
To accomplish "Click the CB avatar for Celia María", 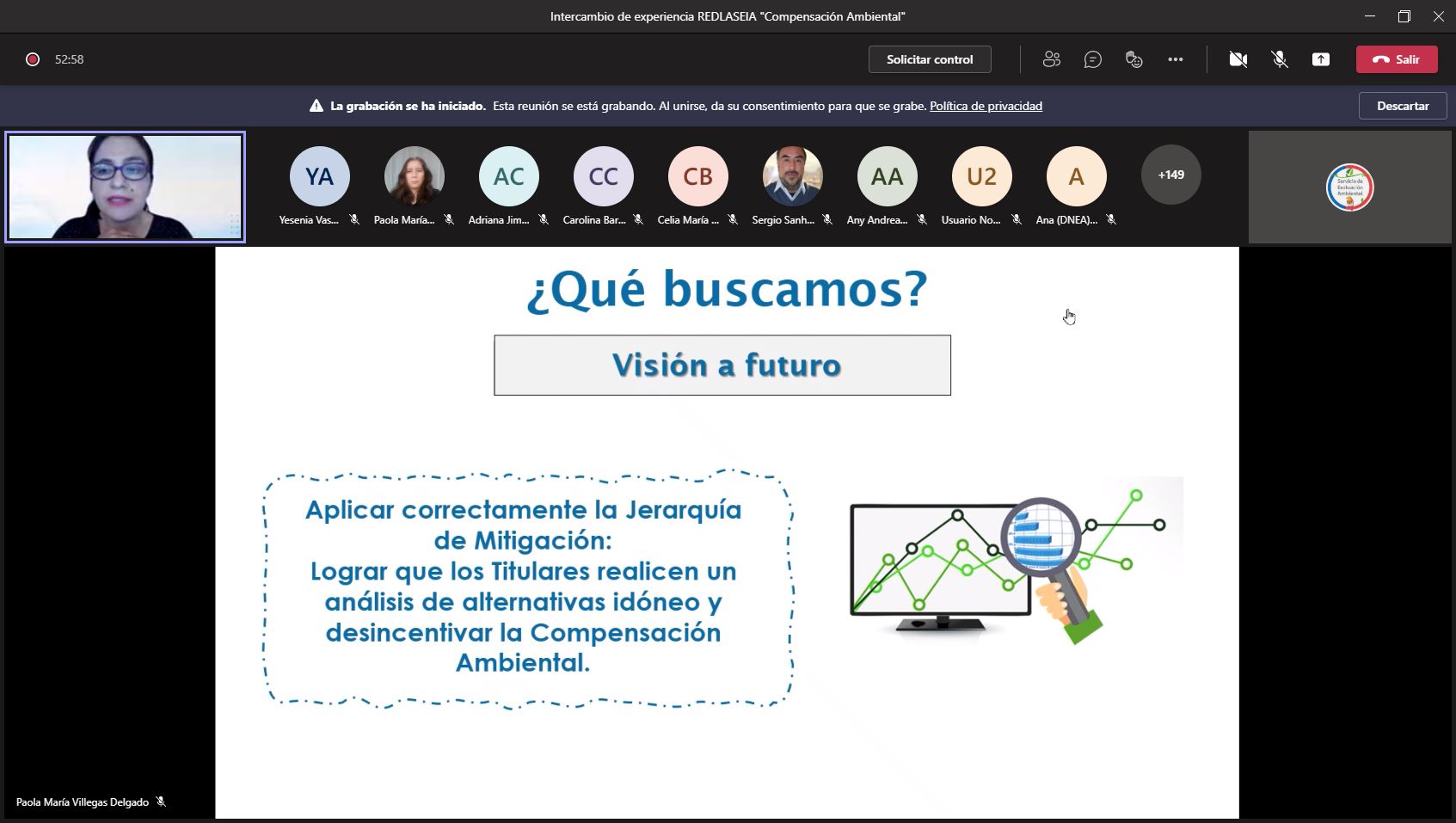I will pyautogui.click(x=697, y=176).
